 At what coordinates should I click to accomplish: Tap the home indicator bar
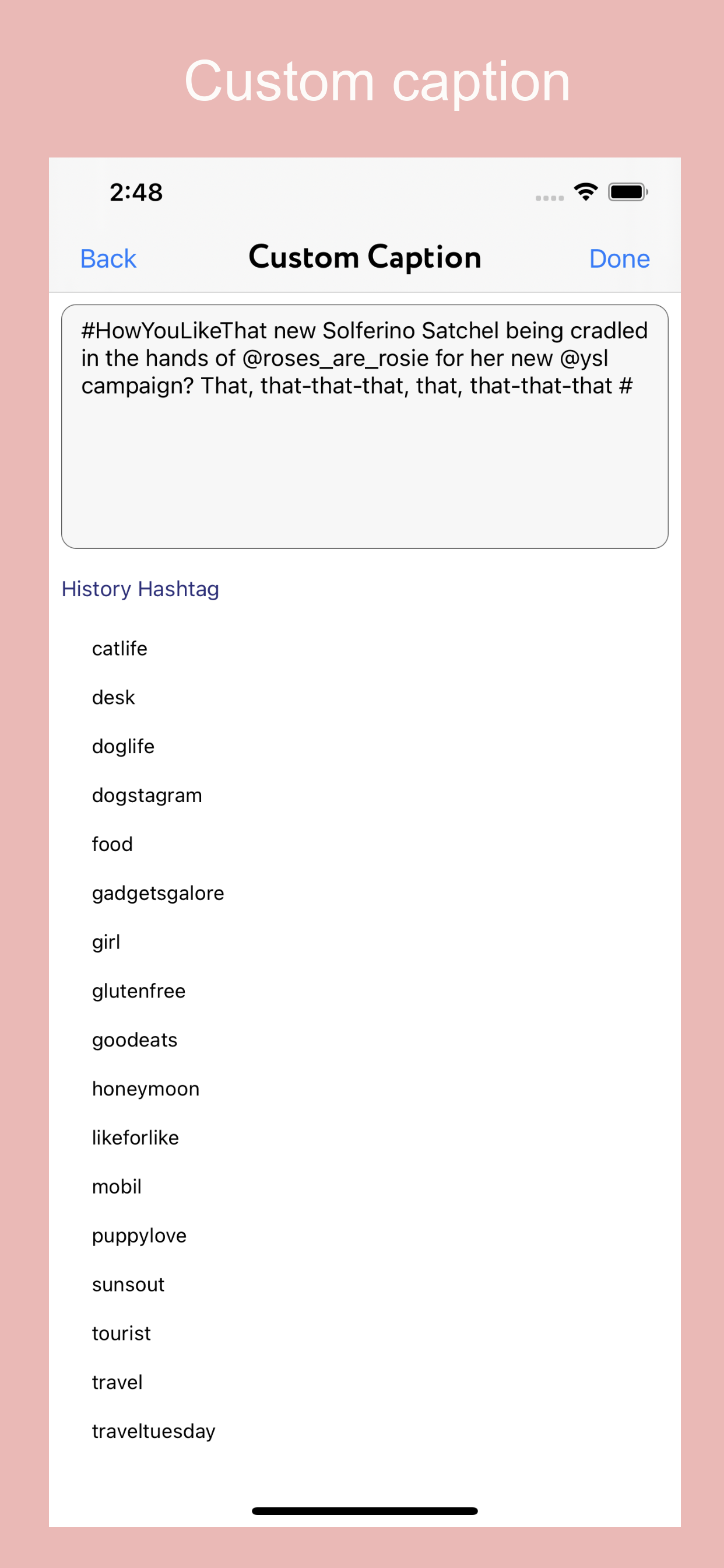pos(364,1511)
